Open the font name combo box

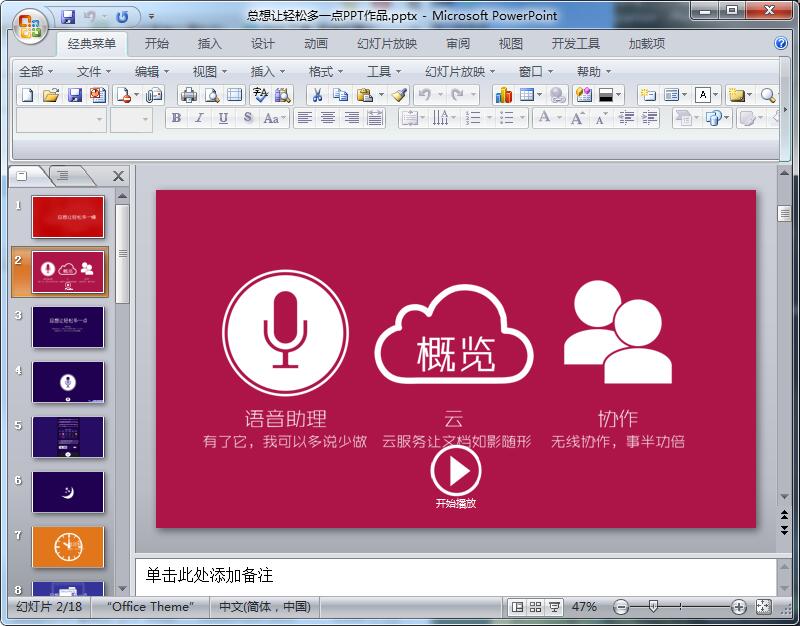pyautogui.click(x=61, y=120)
